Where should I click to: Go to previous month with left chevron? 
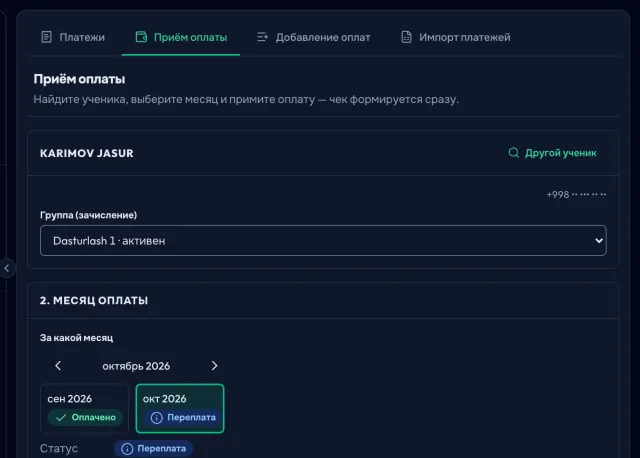(58, 366)
